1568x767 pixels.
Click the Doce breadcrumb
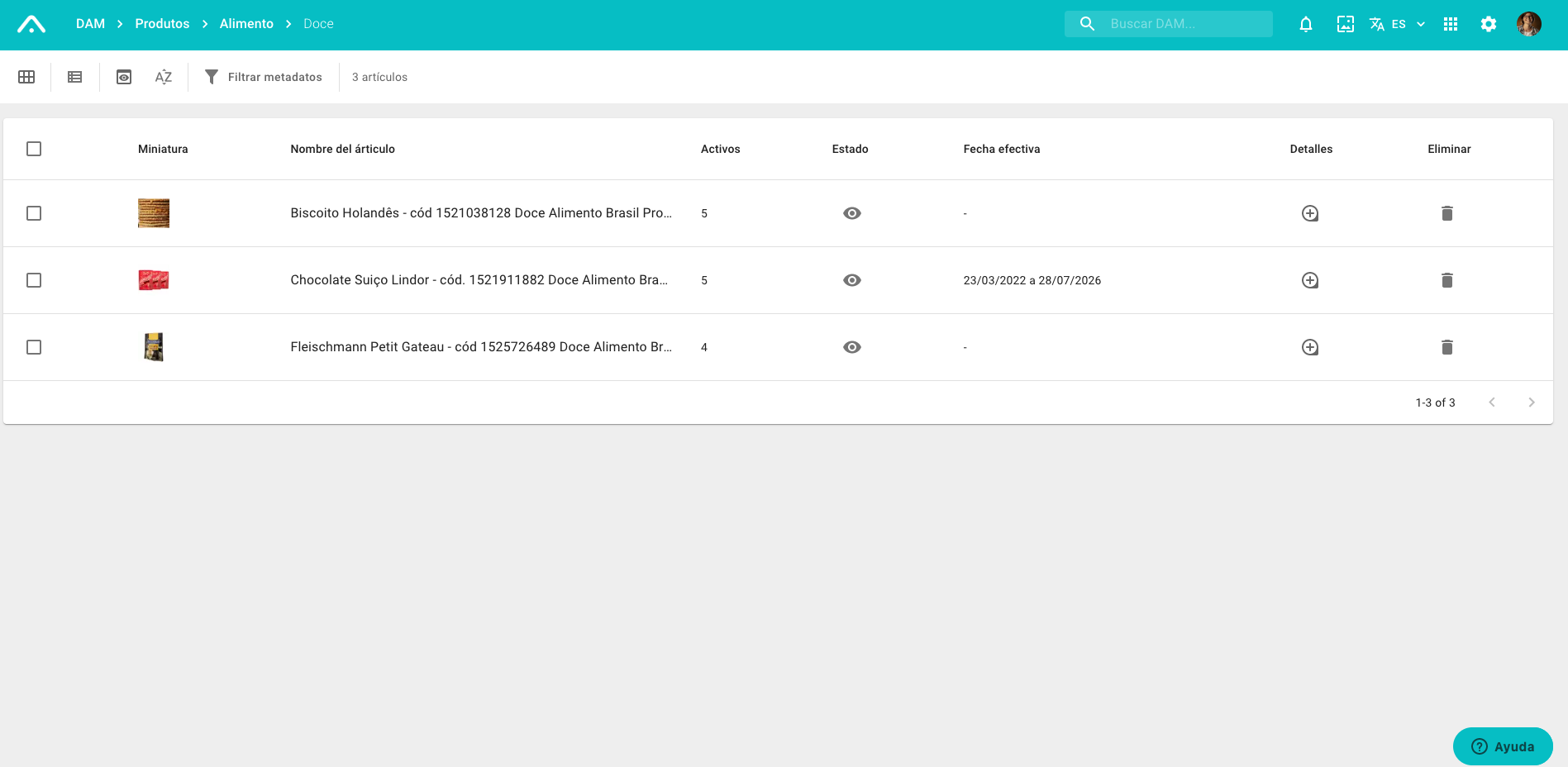tap(318, 24)
